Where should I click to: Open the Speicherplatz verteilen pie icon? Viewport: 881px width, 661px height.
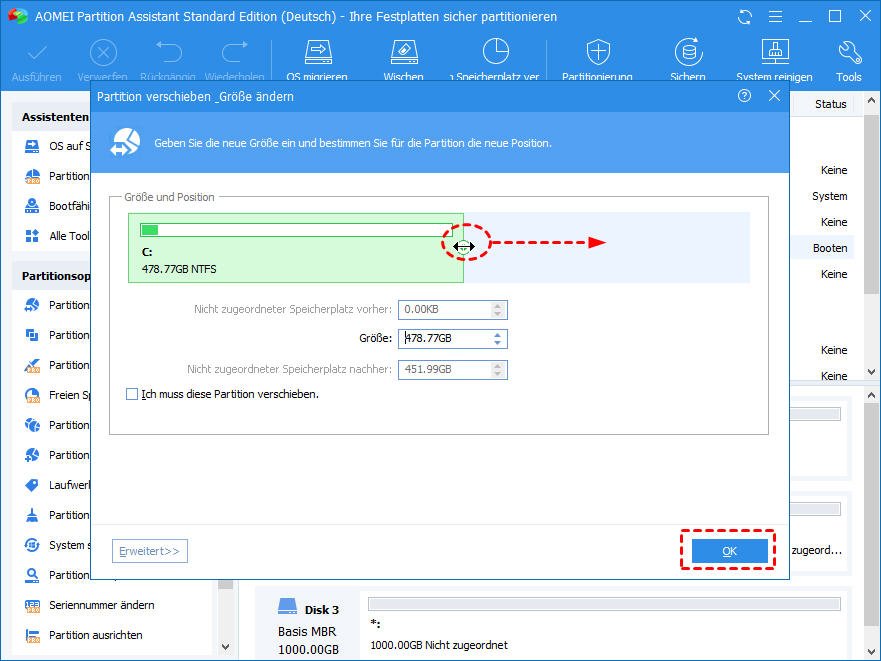click(496, 52)
